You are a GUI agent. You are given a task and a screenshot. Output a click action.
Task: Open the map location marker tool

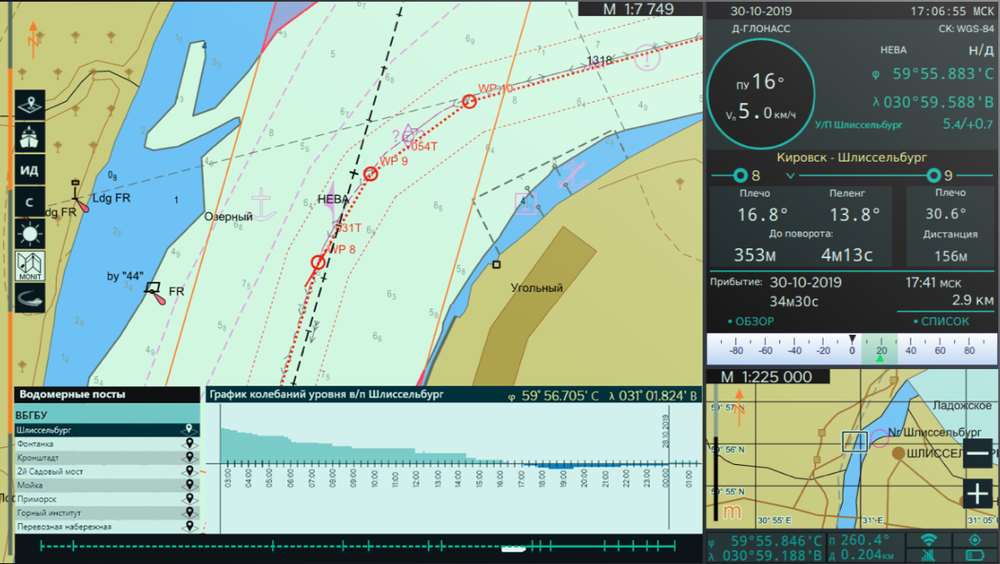click(x=29, y=105)
